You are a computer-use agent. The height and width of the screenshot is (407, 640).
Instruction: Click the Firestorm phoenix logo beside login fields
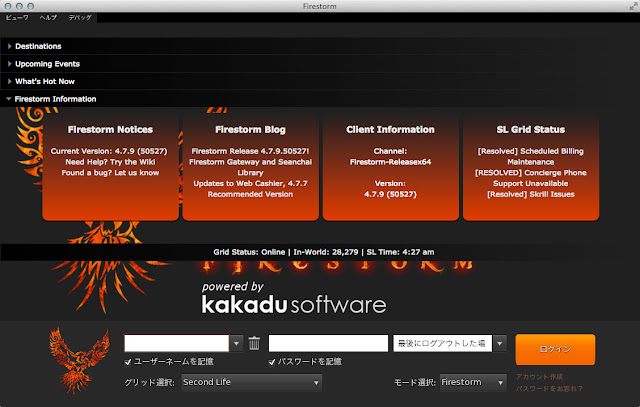click(80, 360)
